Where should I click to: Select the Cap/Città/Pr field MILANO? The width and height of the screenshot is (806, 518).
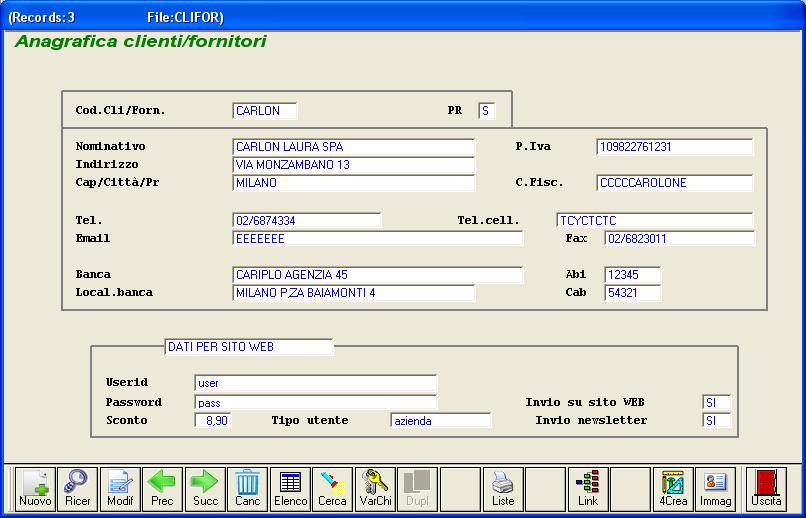(354, 183)
